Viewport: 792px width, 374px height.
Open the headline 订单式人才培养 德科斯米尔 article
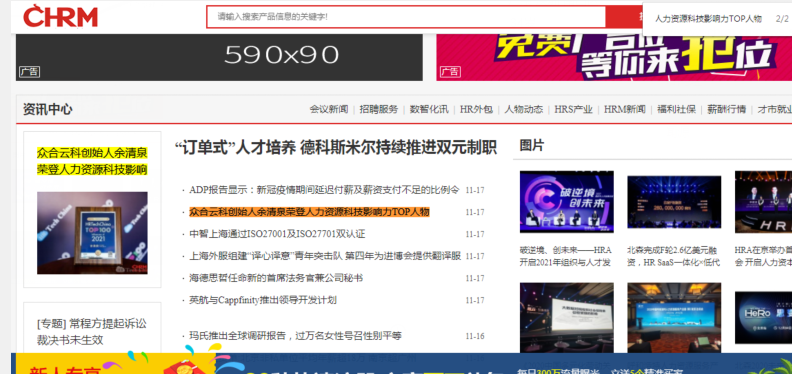point(335,148)
